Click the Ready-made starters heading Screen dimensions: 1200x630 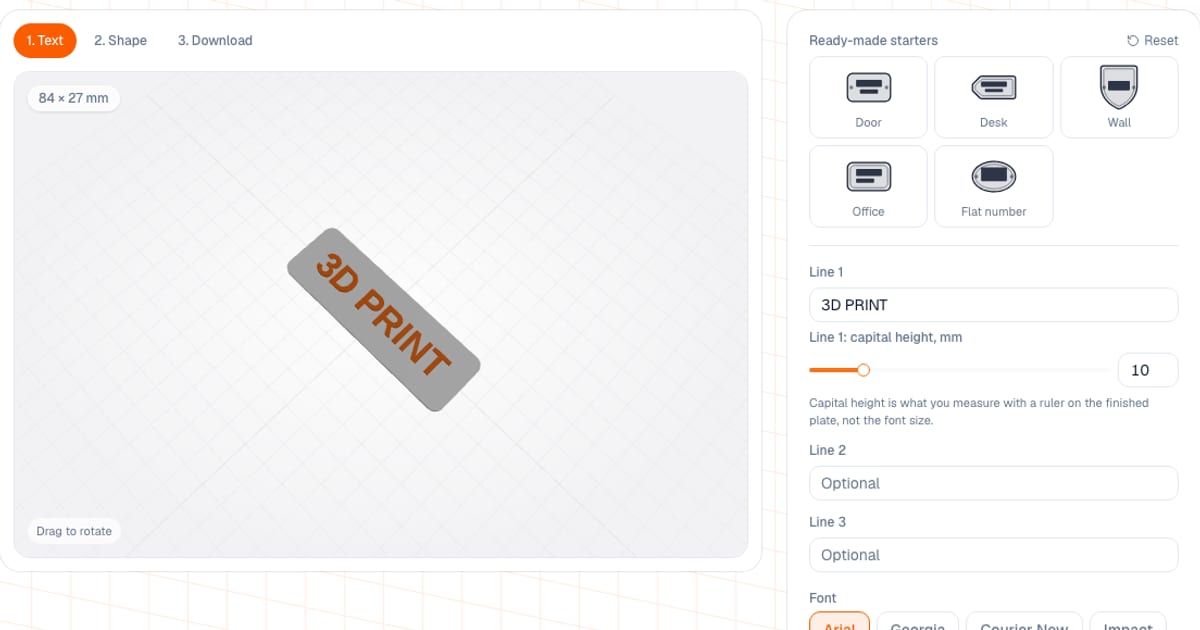click(873, 41)
